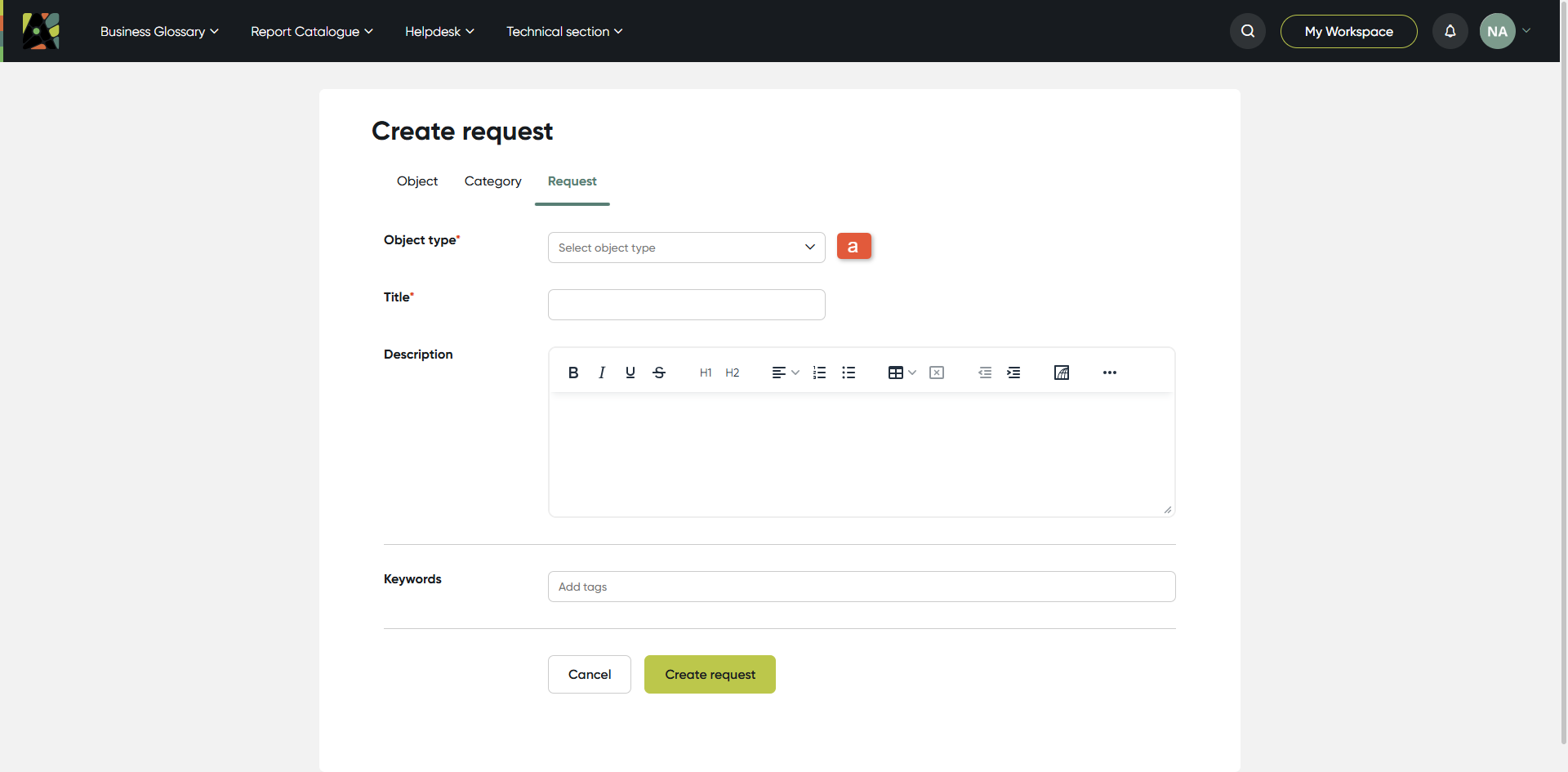Open more editor options ellipsis
Image resolution: width=1568 pixels, height=772 pixels.
(1110, 373)
